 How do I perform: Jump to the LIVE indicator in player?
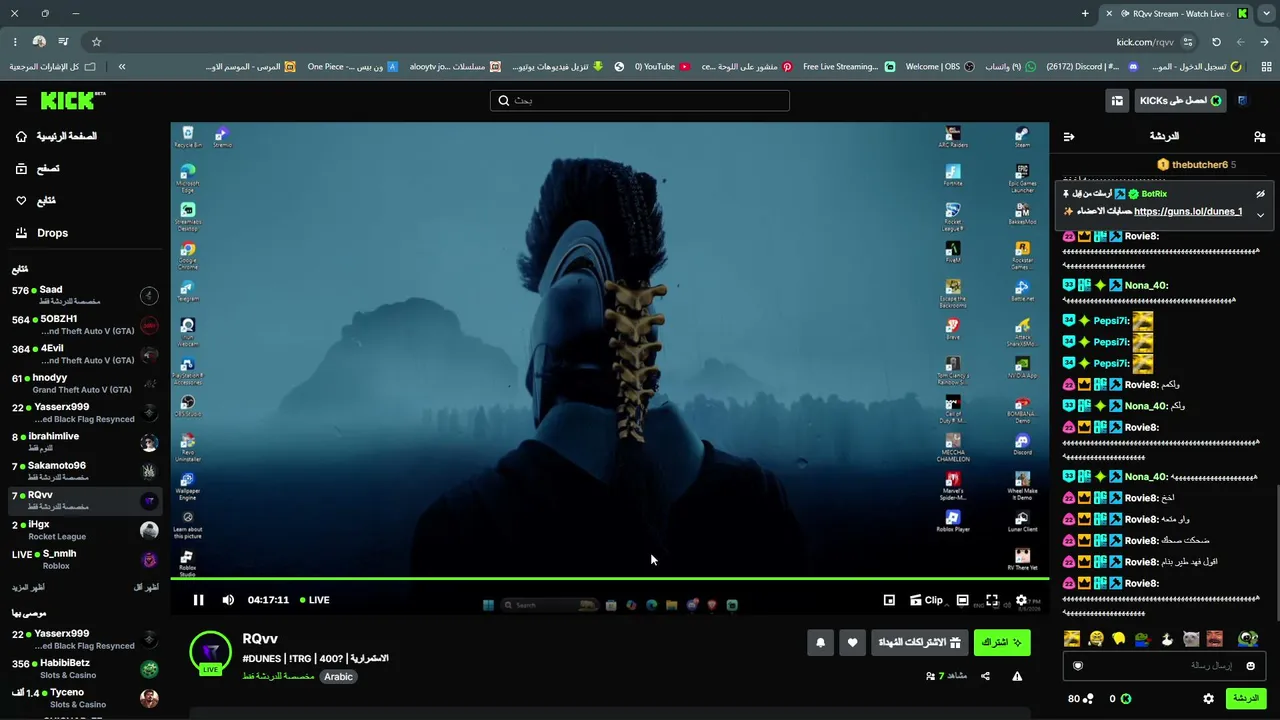(313, 600)
